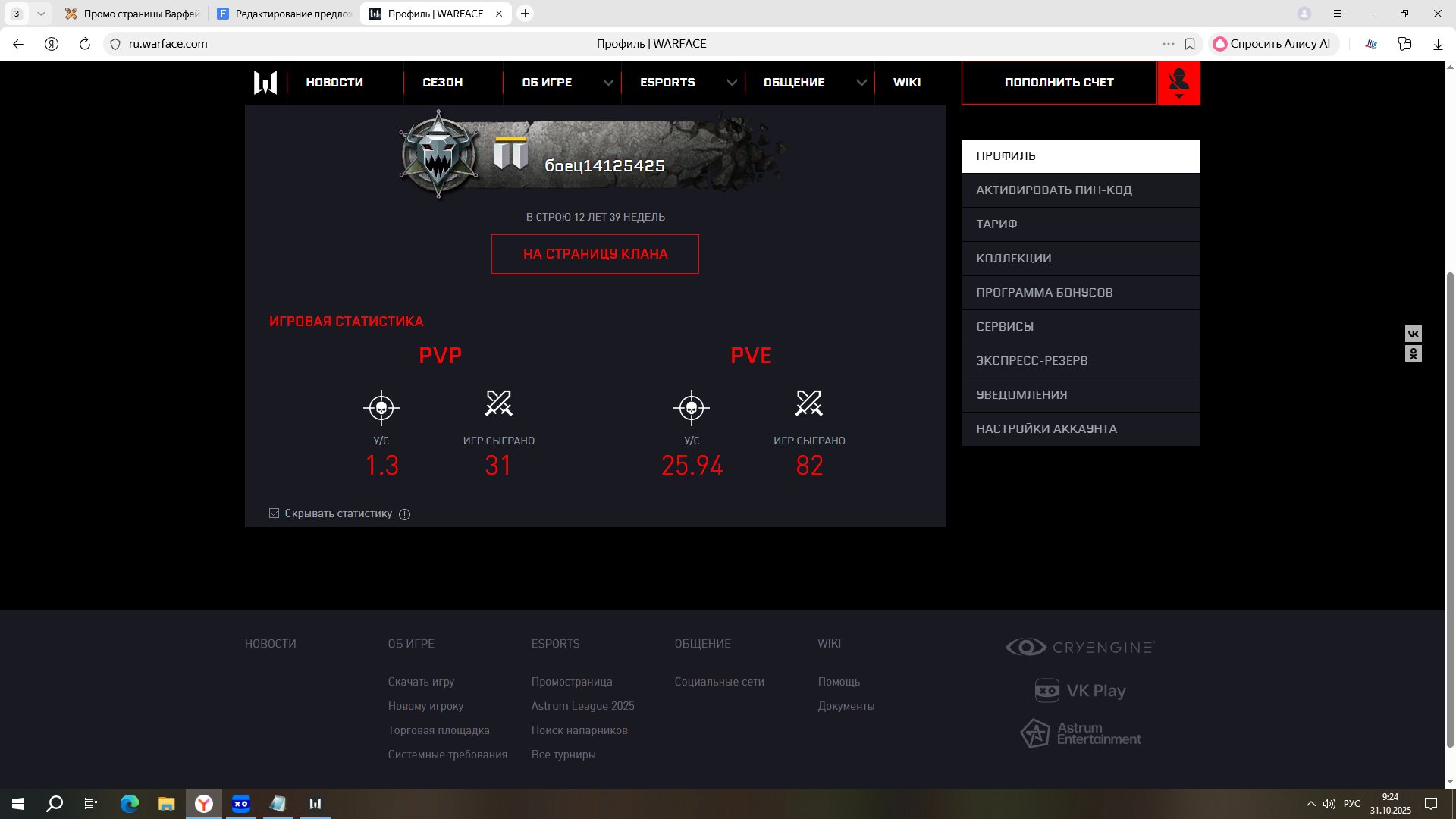Click ПОПОЛНИТЬ СЧЕТ button
The height and width of the screenshot is (819, 1456).
tap(1059, 82)
